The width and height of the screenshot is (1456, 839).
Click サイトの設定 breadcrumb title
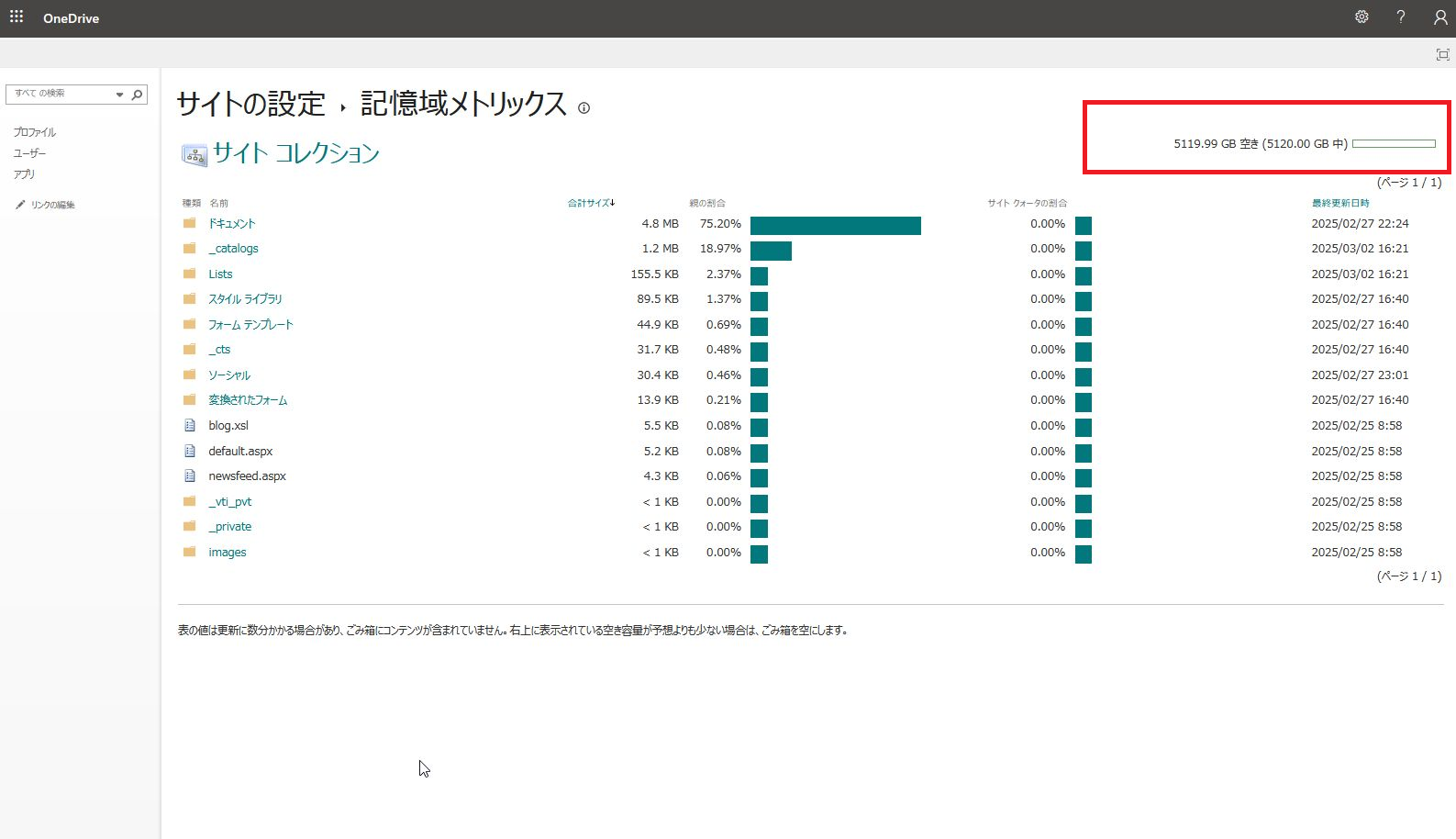click(250, 105)
